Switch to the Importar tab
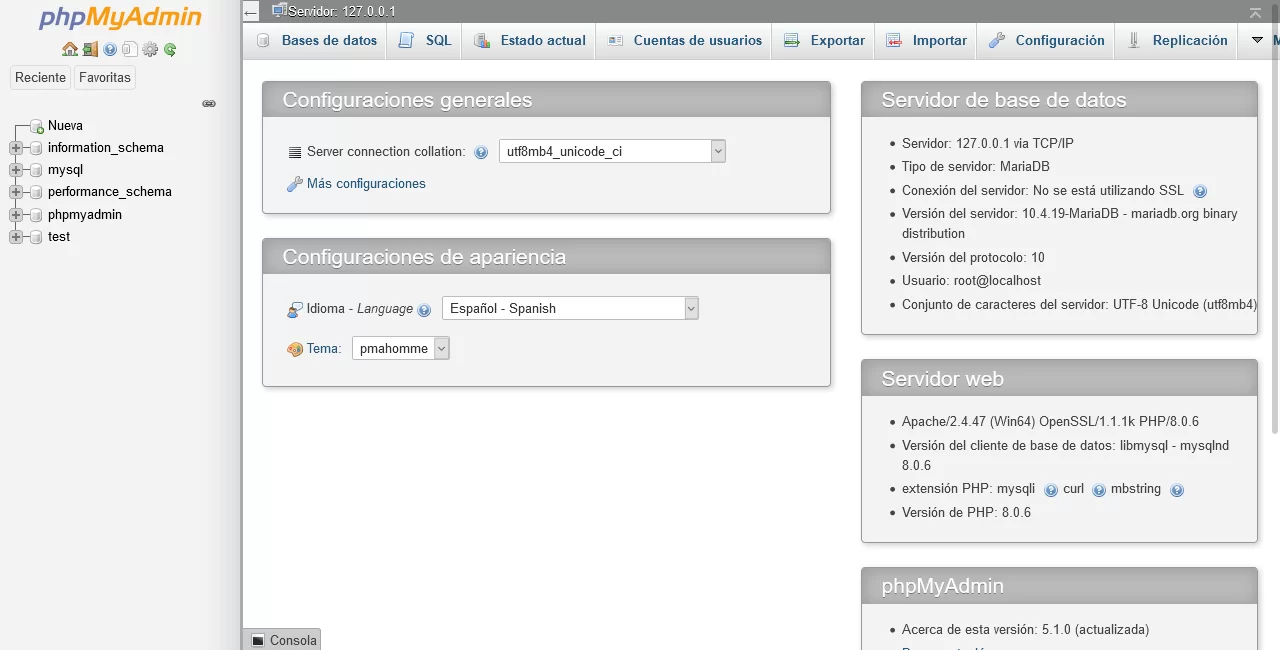Viewport: 1280px width, 650px height. click(x=926, y=41)
